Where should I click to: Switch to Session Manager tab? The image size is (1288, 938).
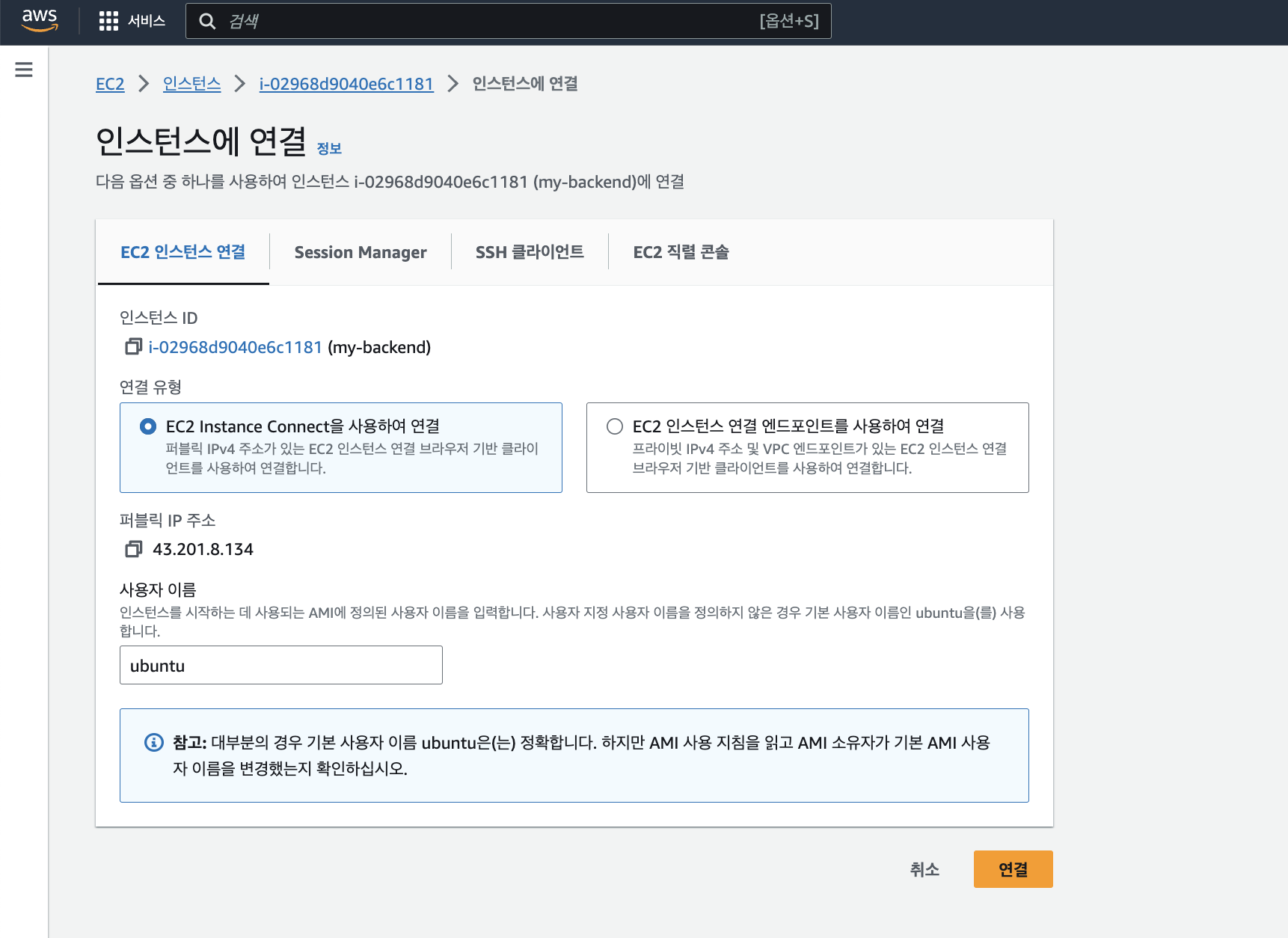click(361, 252)
